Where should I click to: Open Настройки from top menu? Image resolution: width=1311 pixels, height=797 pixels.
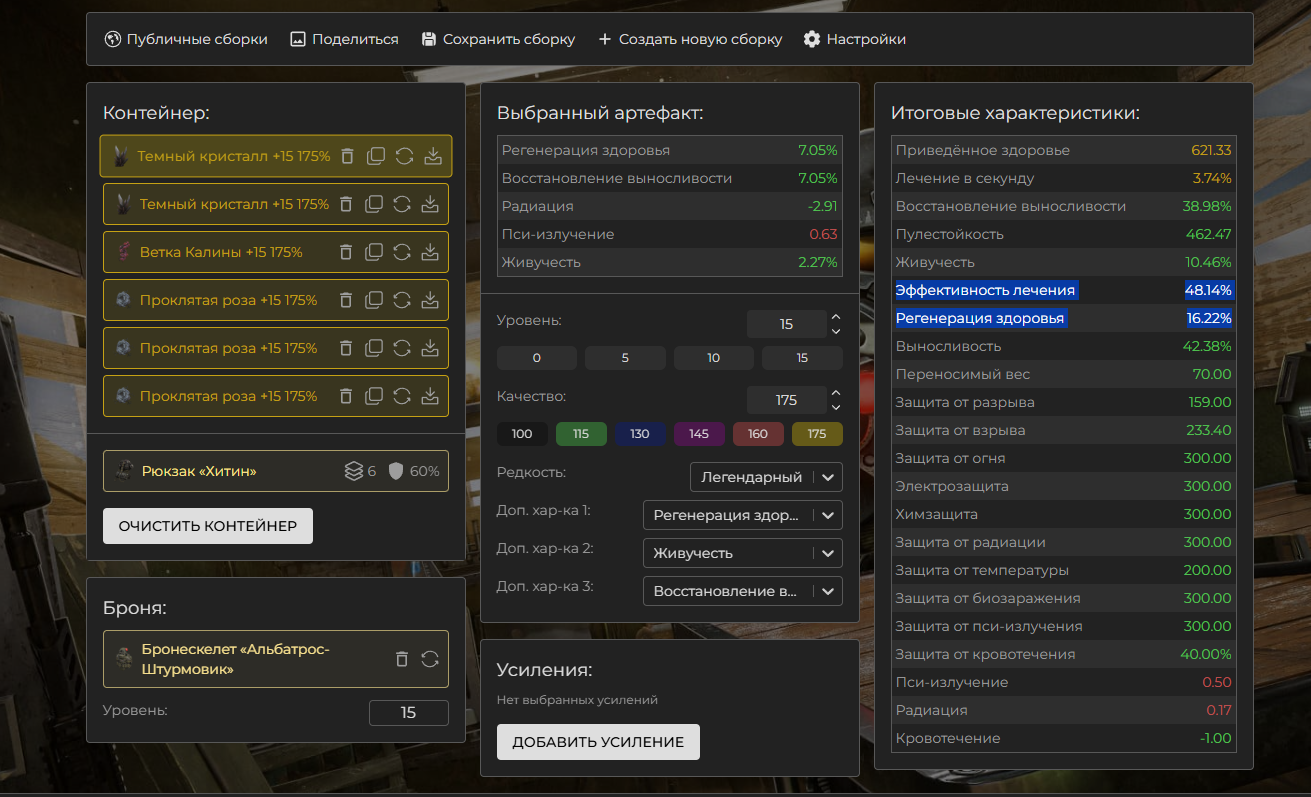click(855, 39)
